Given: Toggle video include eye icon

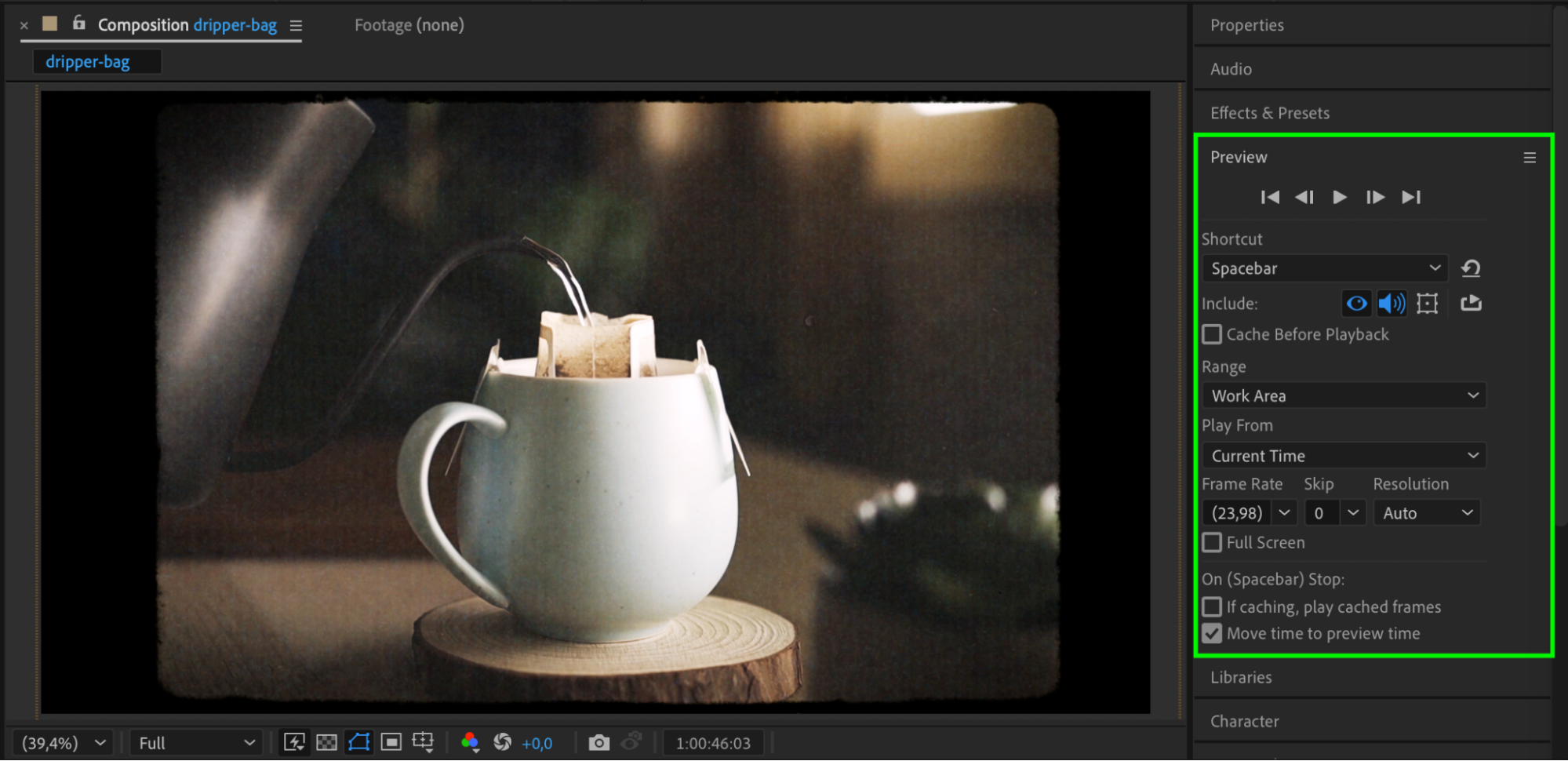Looking at the screenshot, I should pyautogui.click(x=1356, y=304).
